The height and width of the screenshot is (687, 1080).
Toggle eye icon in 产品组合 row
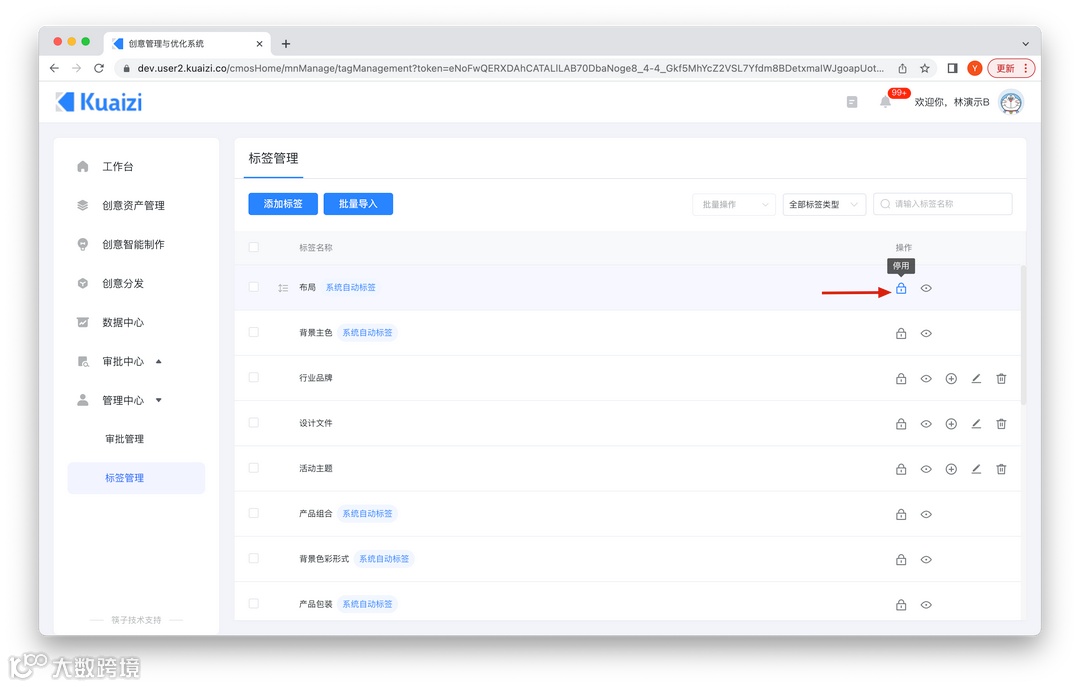coord(926,514)
